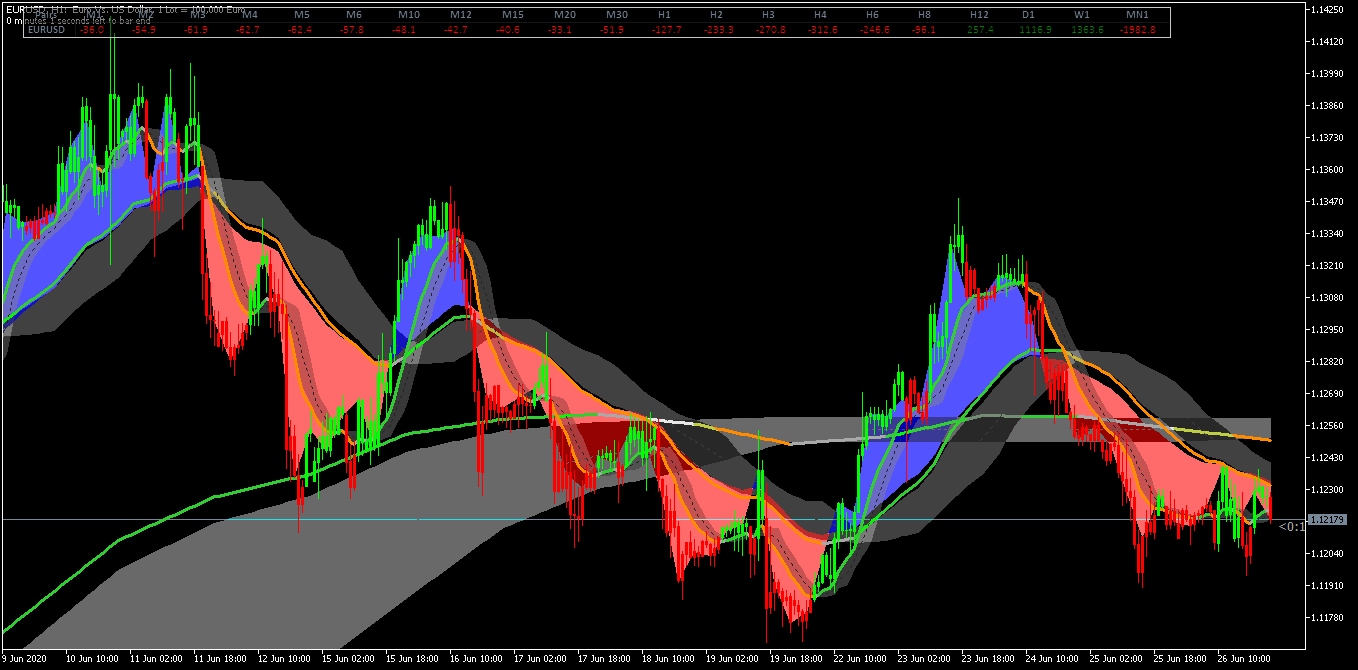Click the 1.12820 price scale label

tap(1325, 362)
